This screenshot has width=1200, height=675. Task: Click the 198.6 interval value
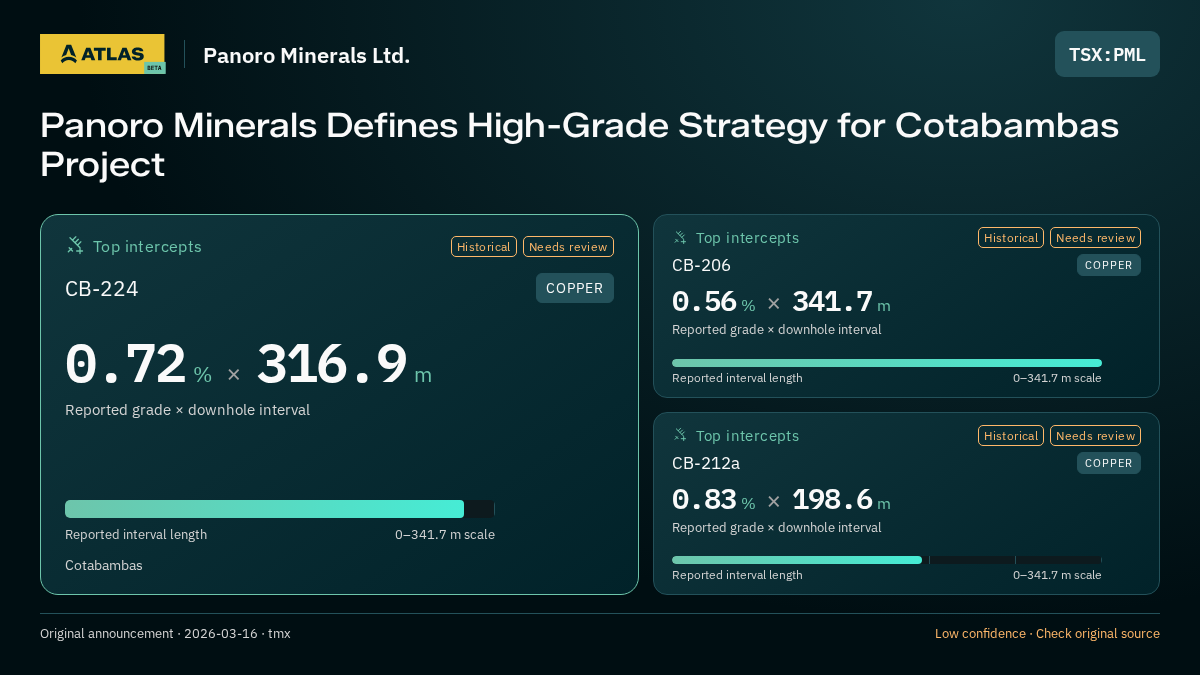coord(832,500)
